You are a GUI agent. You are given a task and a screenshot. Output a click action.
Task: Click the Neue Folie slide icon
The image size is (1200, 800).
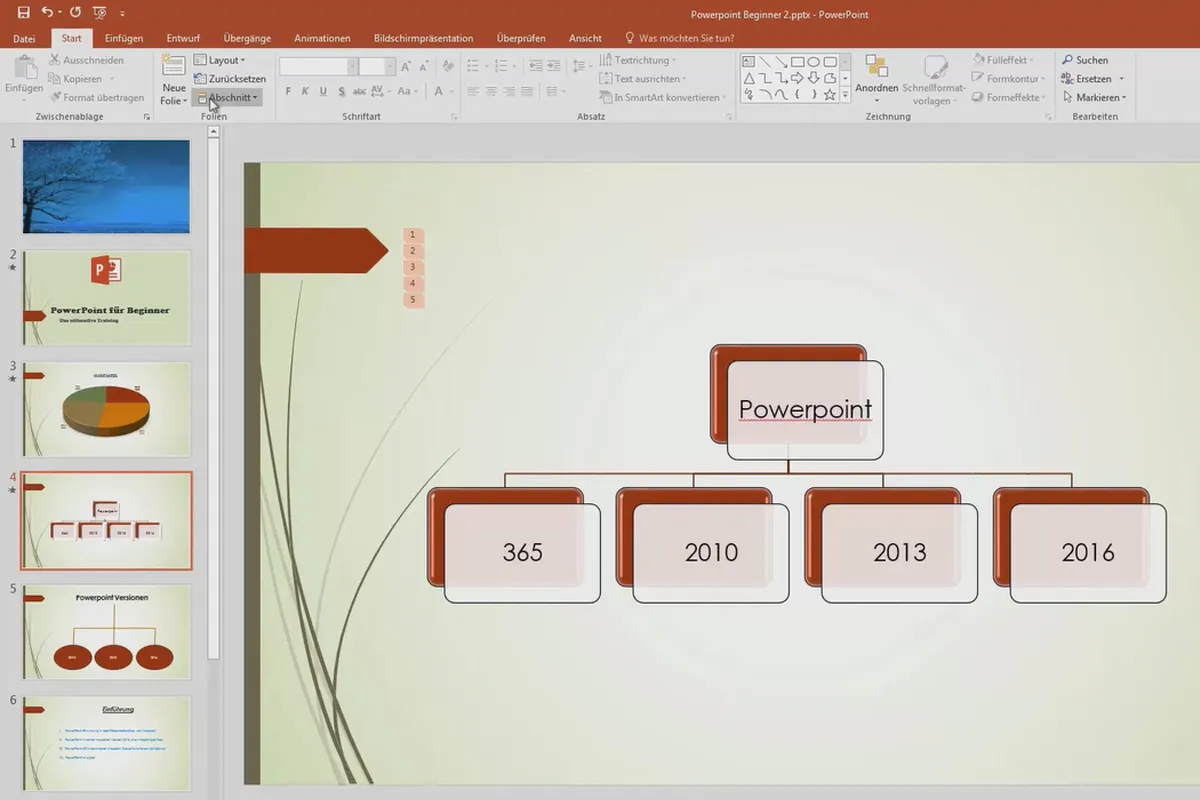click(174, 66)
